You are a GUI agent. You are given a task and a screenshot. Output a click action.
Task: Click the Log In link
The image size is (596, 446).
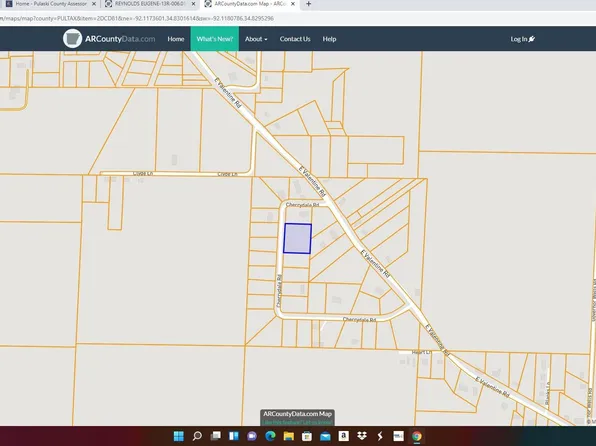click(523, 39)
